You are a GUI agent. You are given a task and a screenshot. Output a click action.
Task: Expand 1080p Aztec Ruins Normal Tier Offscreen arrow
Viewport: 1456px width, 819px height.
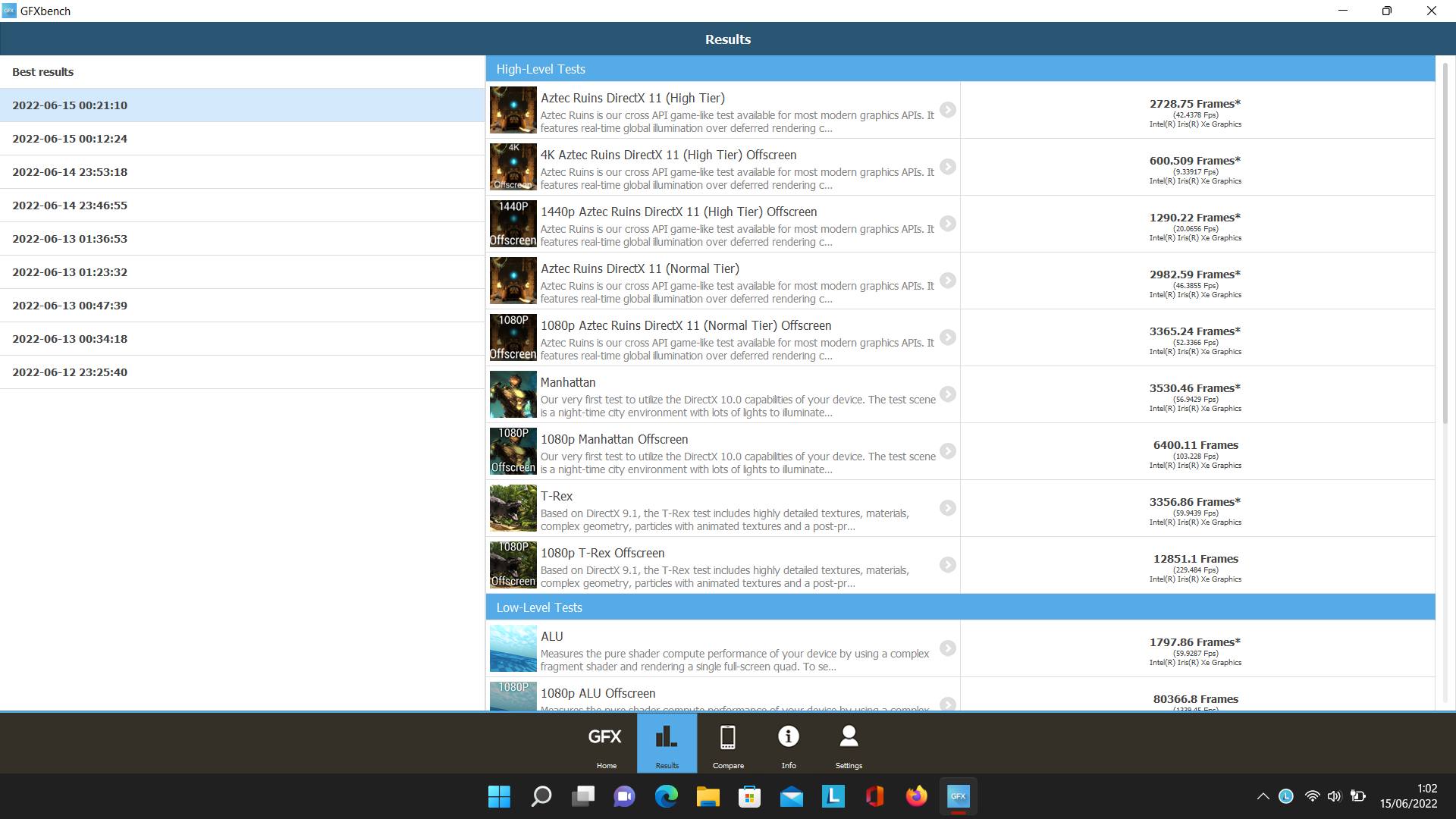pyautogui.click(x=948, y=337)
